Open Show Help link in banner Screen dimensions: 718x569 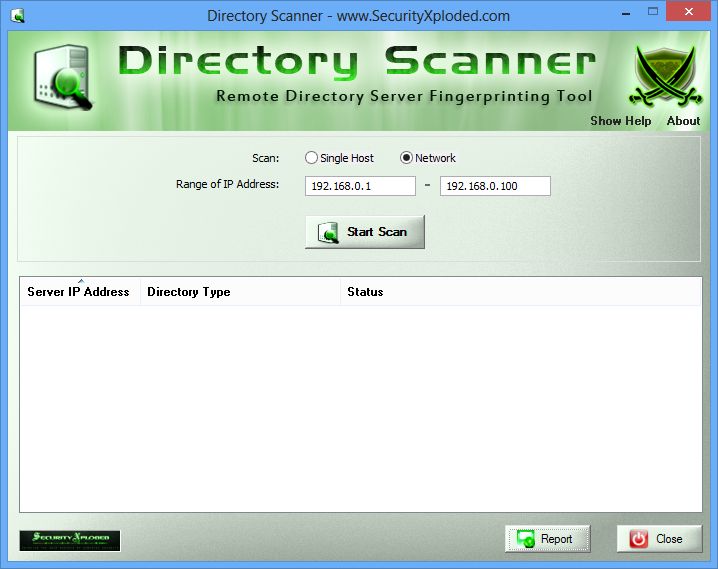[620, 121]
